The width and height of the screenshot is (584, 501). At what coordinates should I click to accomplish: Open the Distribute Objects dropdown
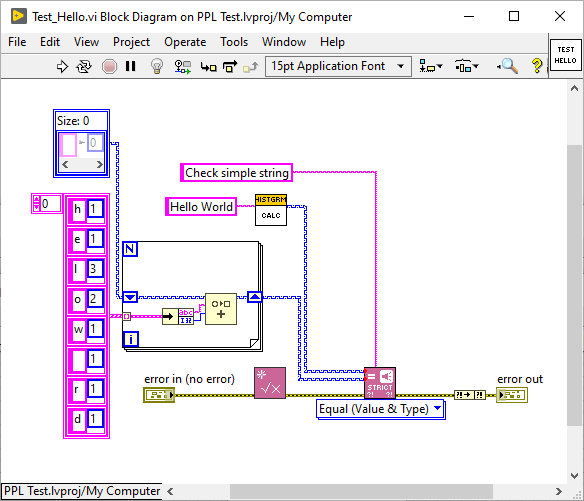(466, 67)
